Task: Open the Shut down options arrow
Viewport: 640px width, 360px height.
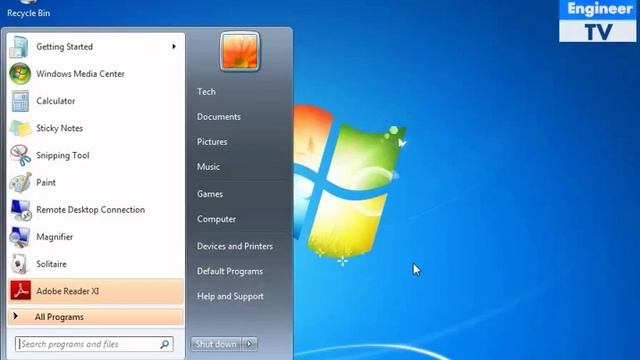Action: tap(250, 344)
